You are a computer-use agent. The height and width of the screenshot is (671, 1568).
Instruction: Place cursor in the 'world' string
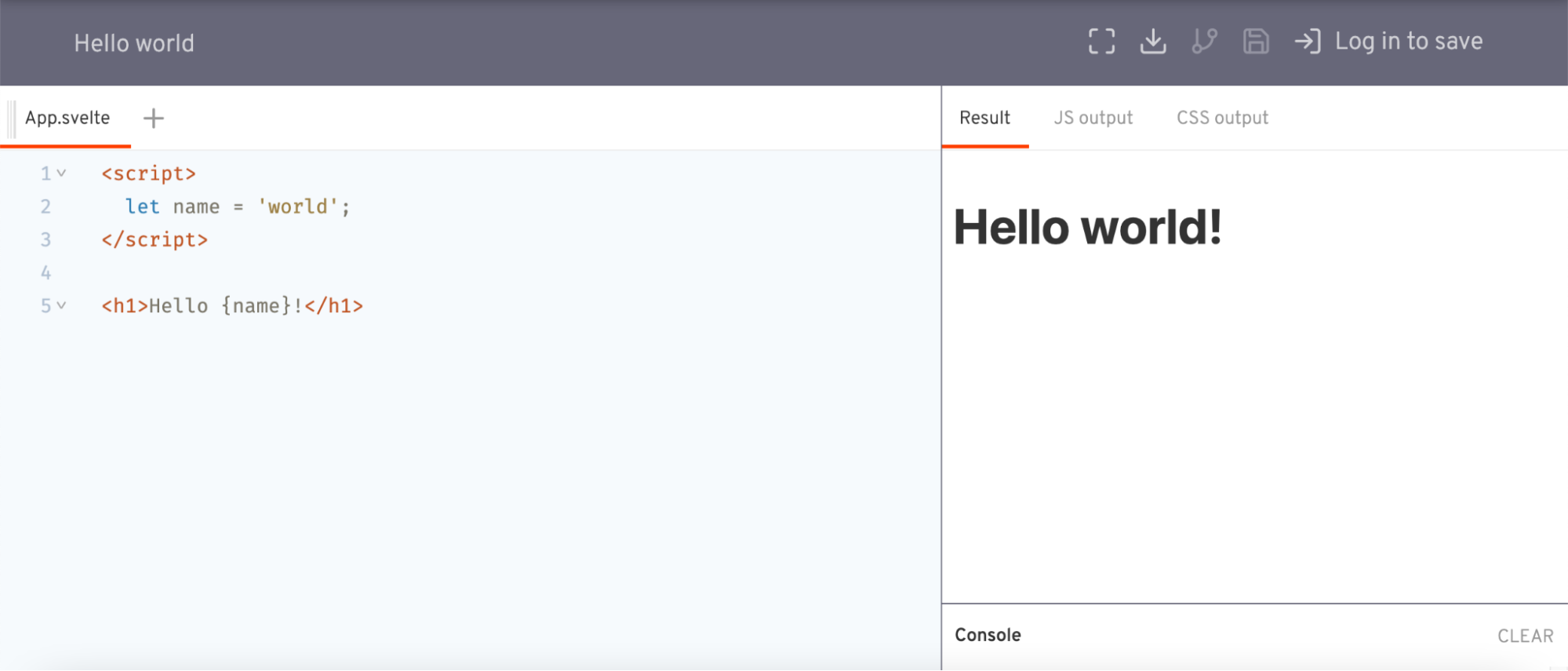pyautogui.click(x=297, y=207)
